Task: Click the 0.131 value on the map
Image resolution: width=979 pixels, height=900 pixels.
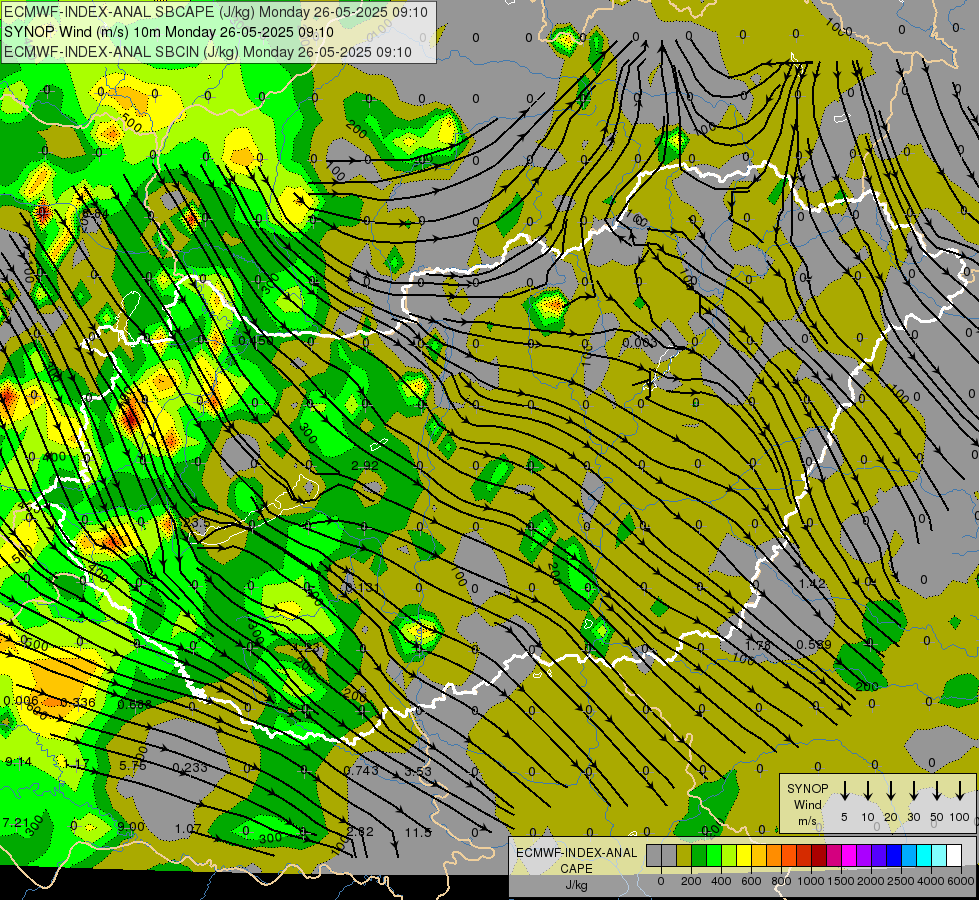Action: [362, 588]
